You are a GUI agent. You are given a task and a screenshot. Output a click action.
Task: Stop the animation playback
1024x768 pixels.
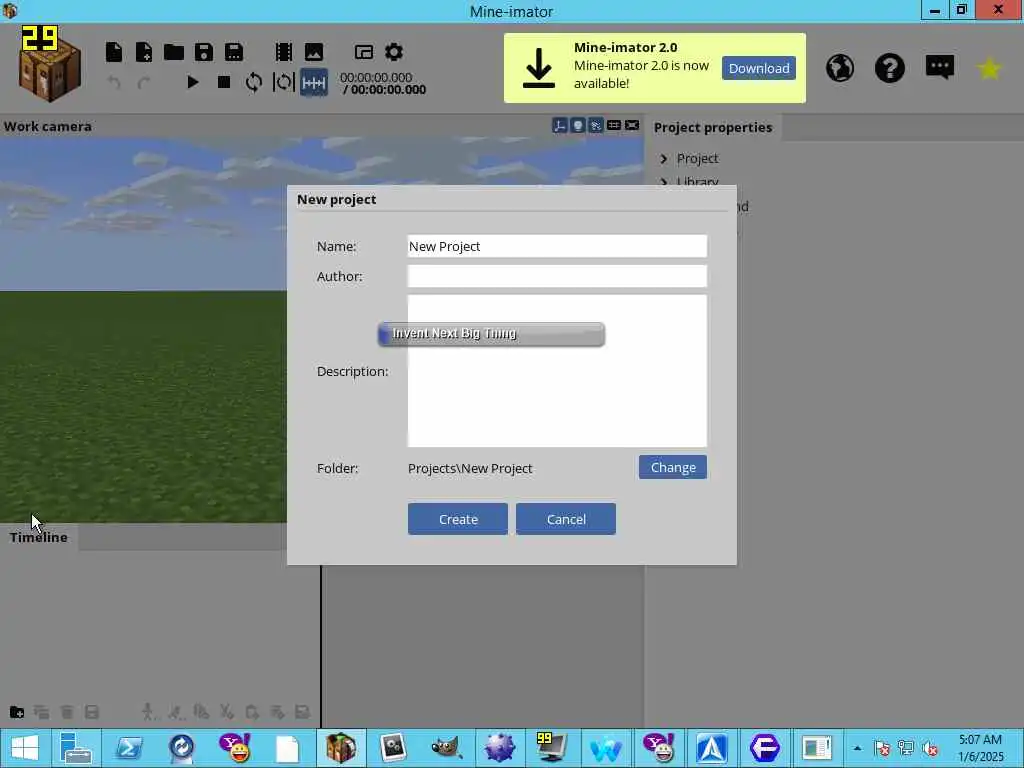[x=223, y=82]
